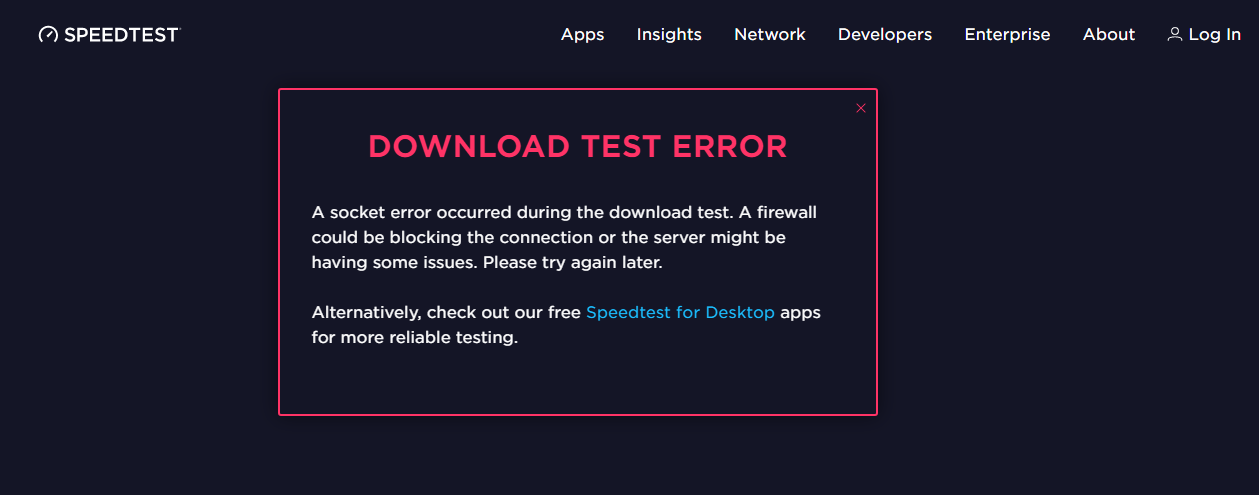Screen dimensions: 1259x495
Task: Click empty area inside dialog below text
Action: (x=578, y=380)
